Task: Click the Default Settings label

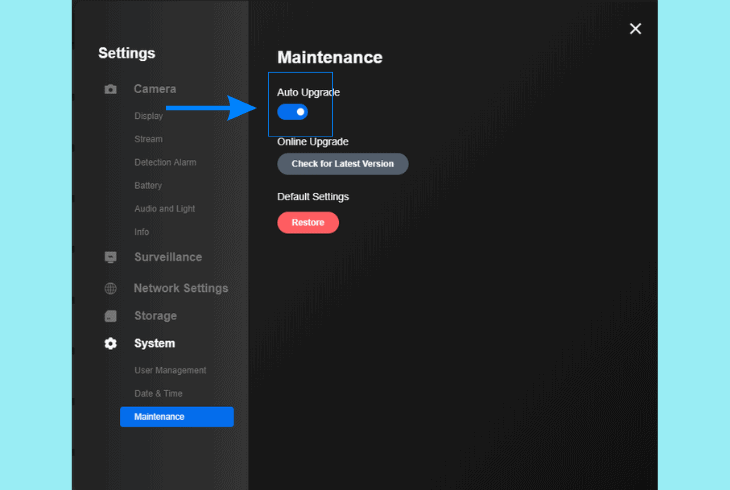Action: tap(313, 197)
